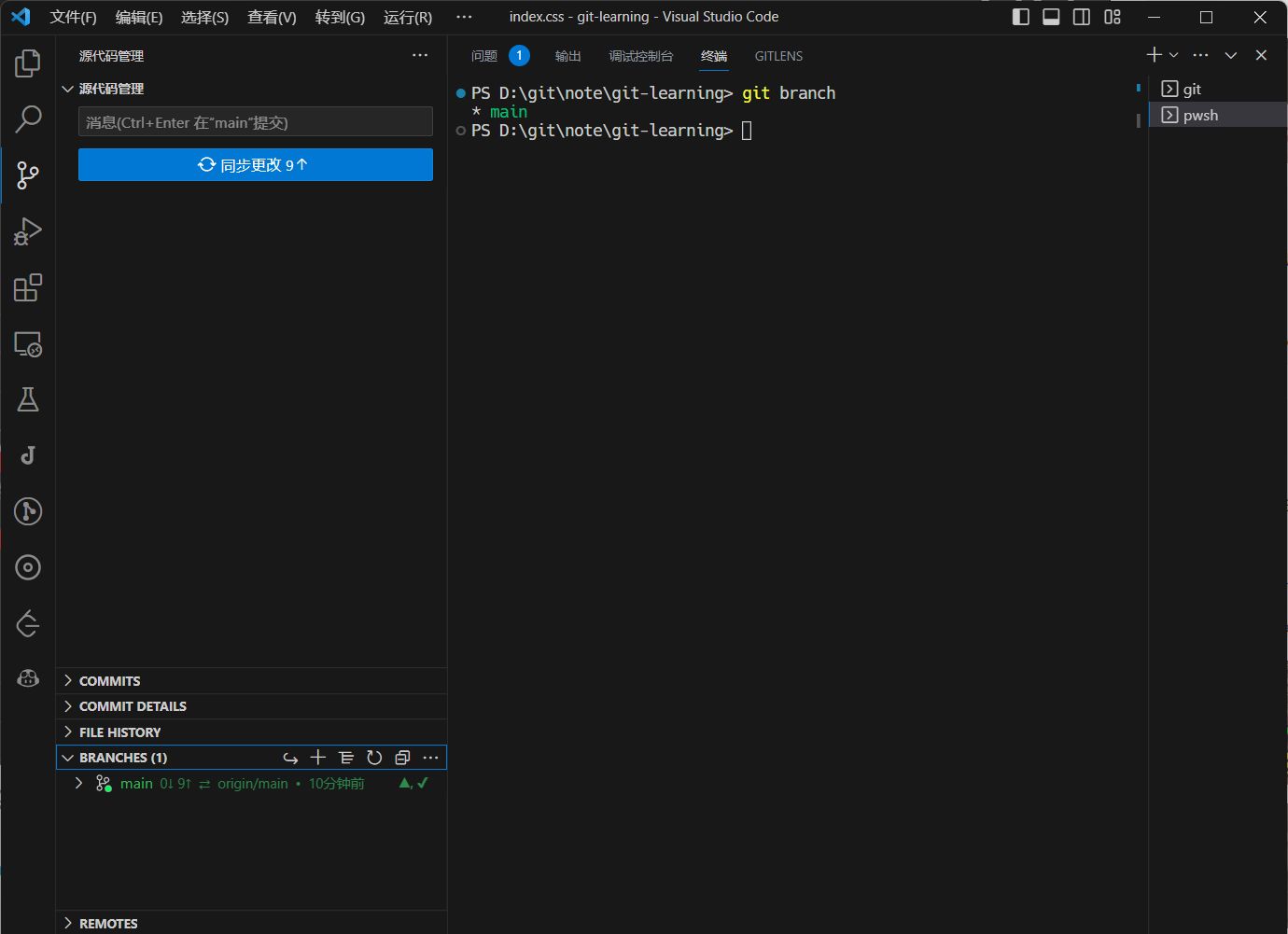Open the Search view in activity bar
This screenshot has width=1288, height=934.
28,119
